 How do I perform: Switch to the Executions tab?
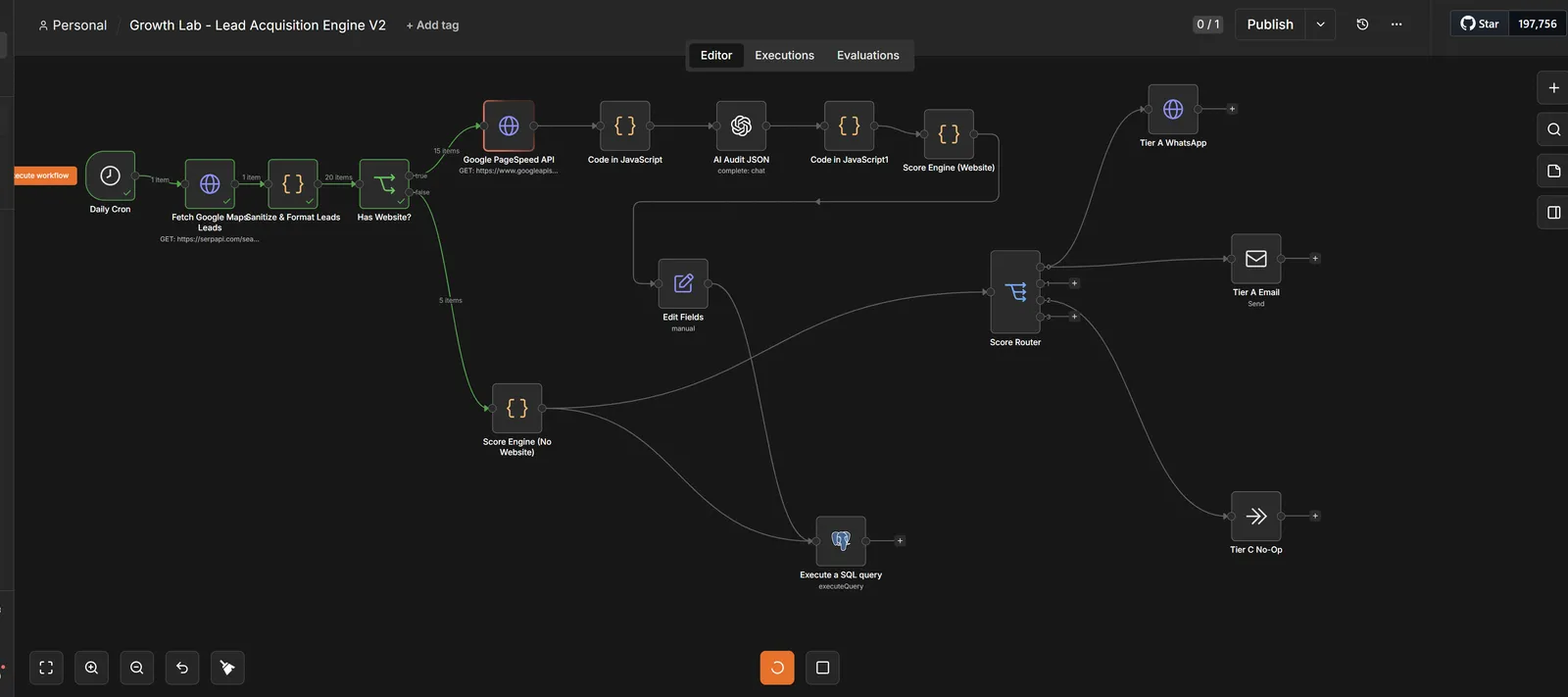784,55
